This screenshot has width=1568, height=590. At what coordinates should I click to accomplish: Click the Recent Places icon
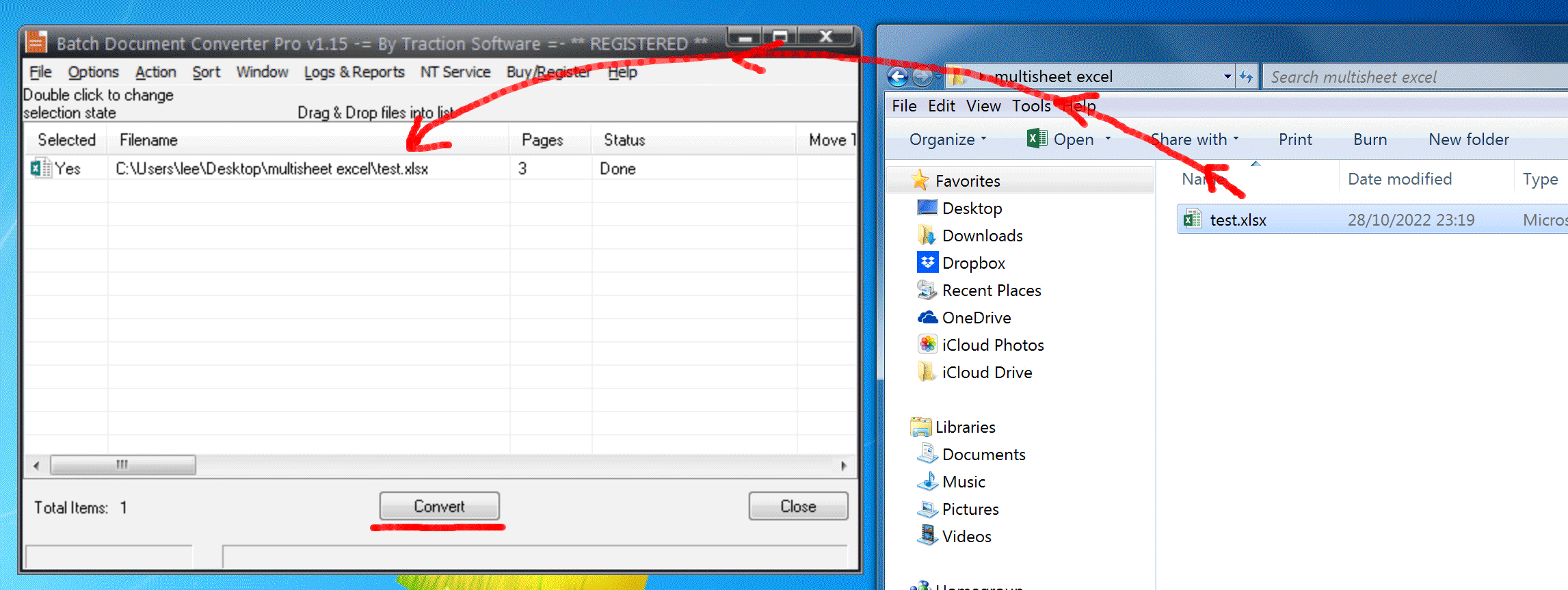(x=927, y=290)
